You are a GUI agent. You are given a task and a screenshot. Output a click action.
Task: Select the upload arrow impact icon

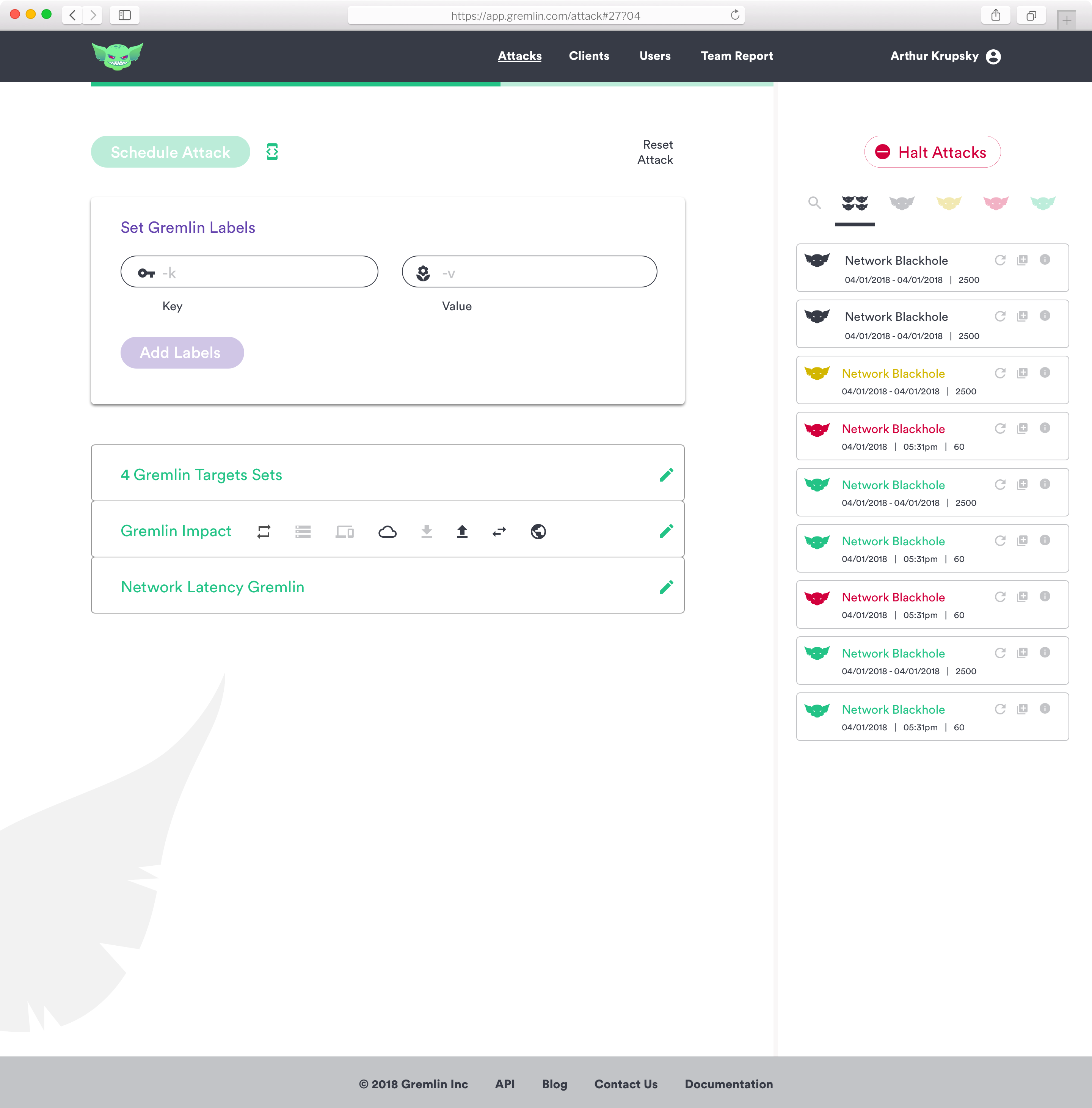[x=462, y=532]
